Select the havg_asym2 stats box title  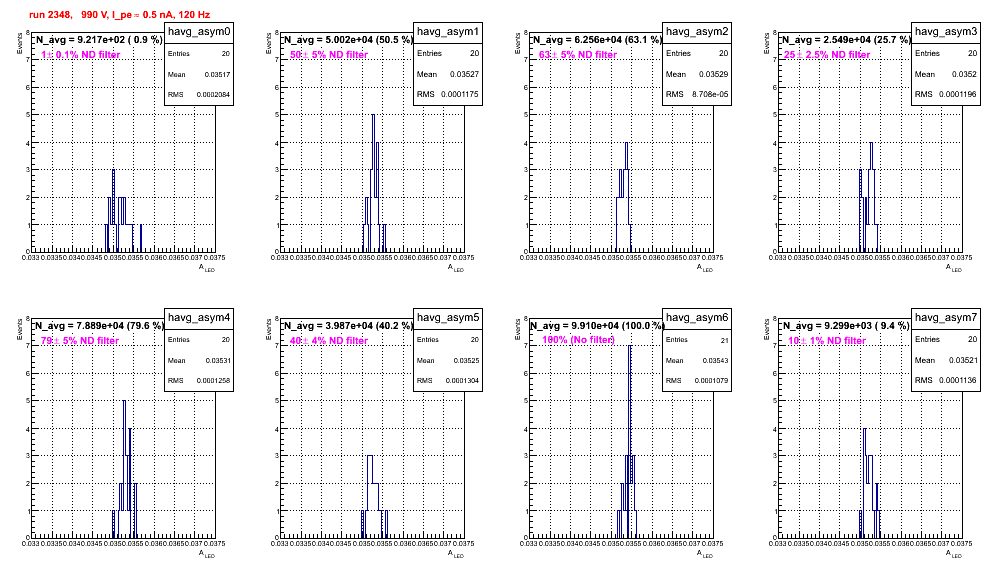pyautogui.click(x=697, y=31)
